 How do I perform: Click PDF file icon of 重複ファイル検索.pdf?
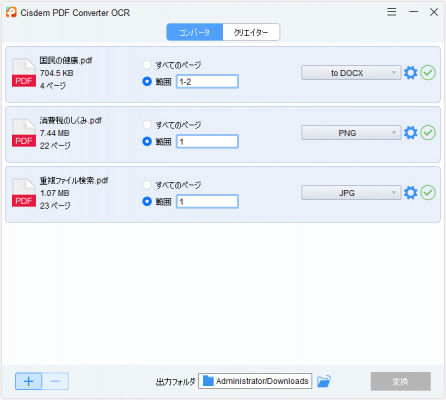click(24, 193)
